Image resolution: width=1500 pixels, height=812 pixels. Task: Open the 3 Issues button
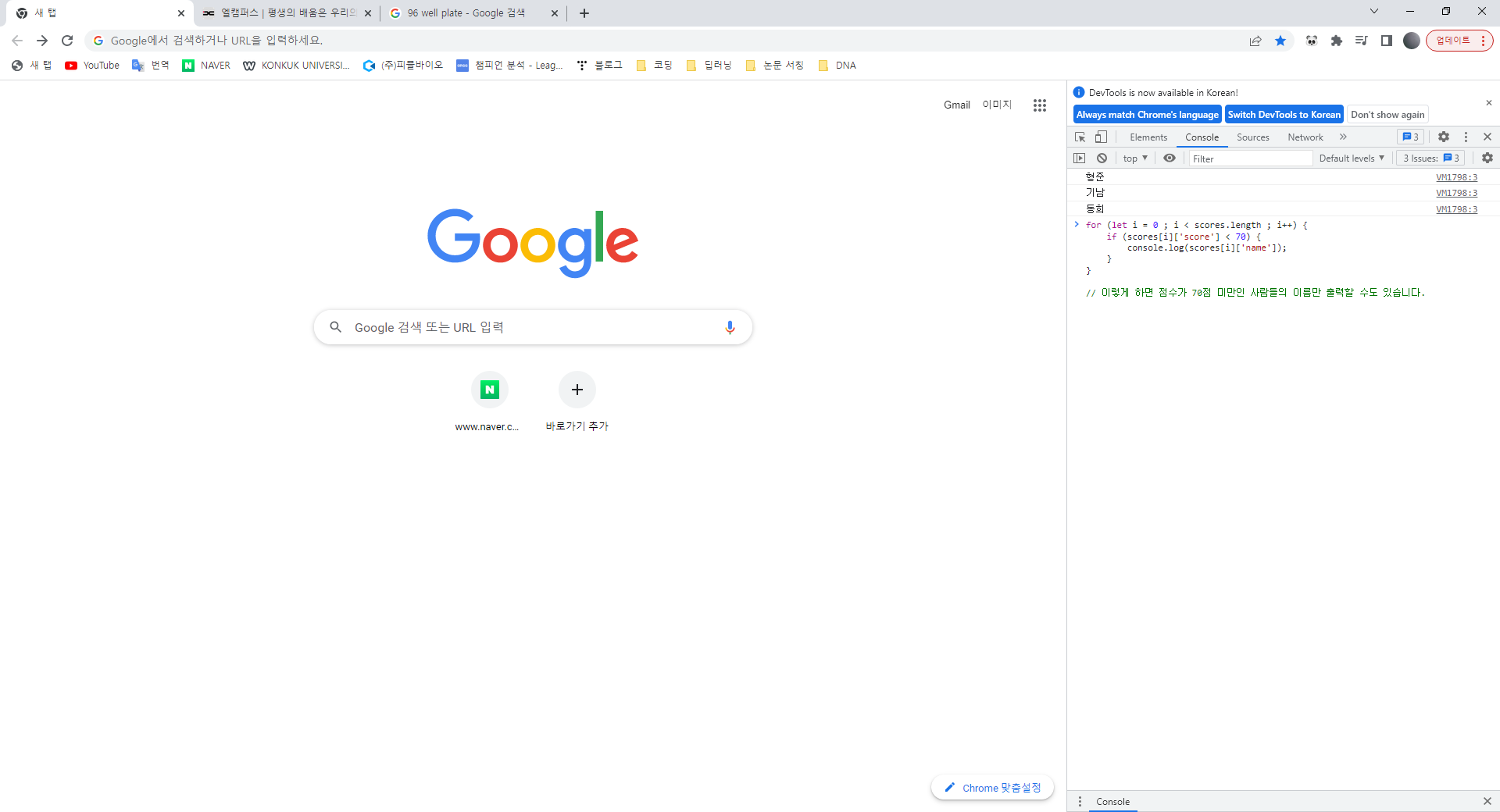[1430, 158]
